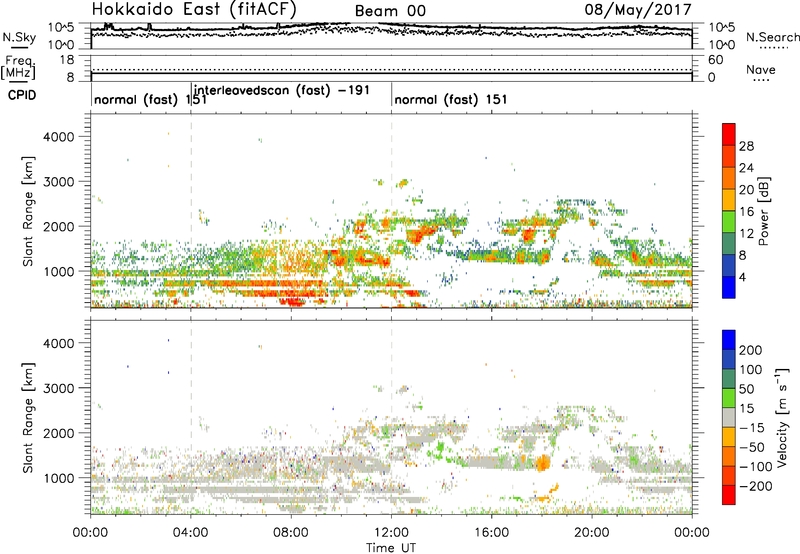Click '1000' on velocity panel range axis
Image resolution: width=800 pixels, height=554 pixels.
point(58,478)
